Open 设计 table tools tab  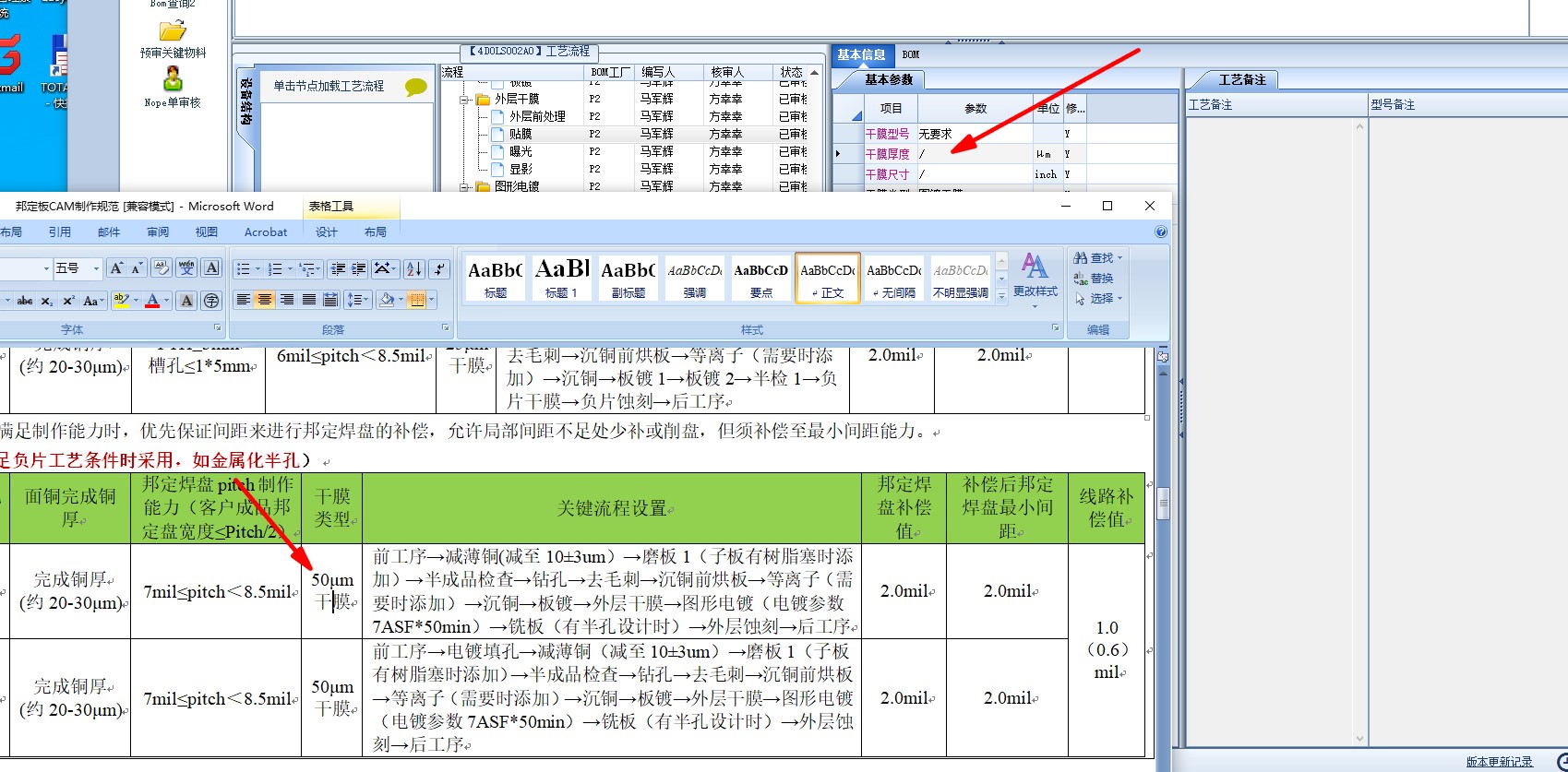(327, 232)
